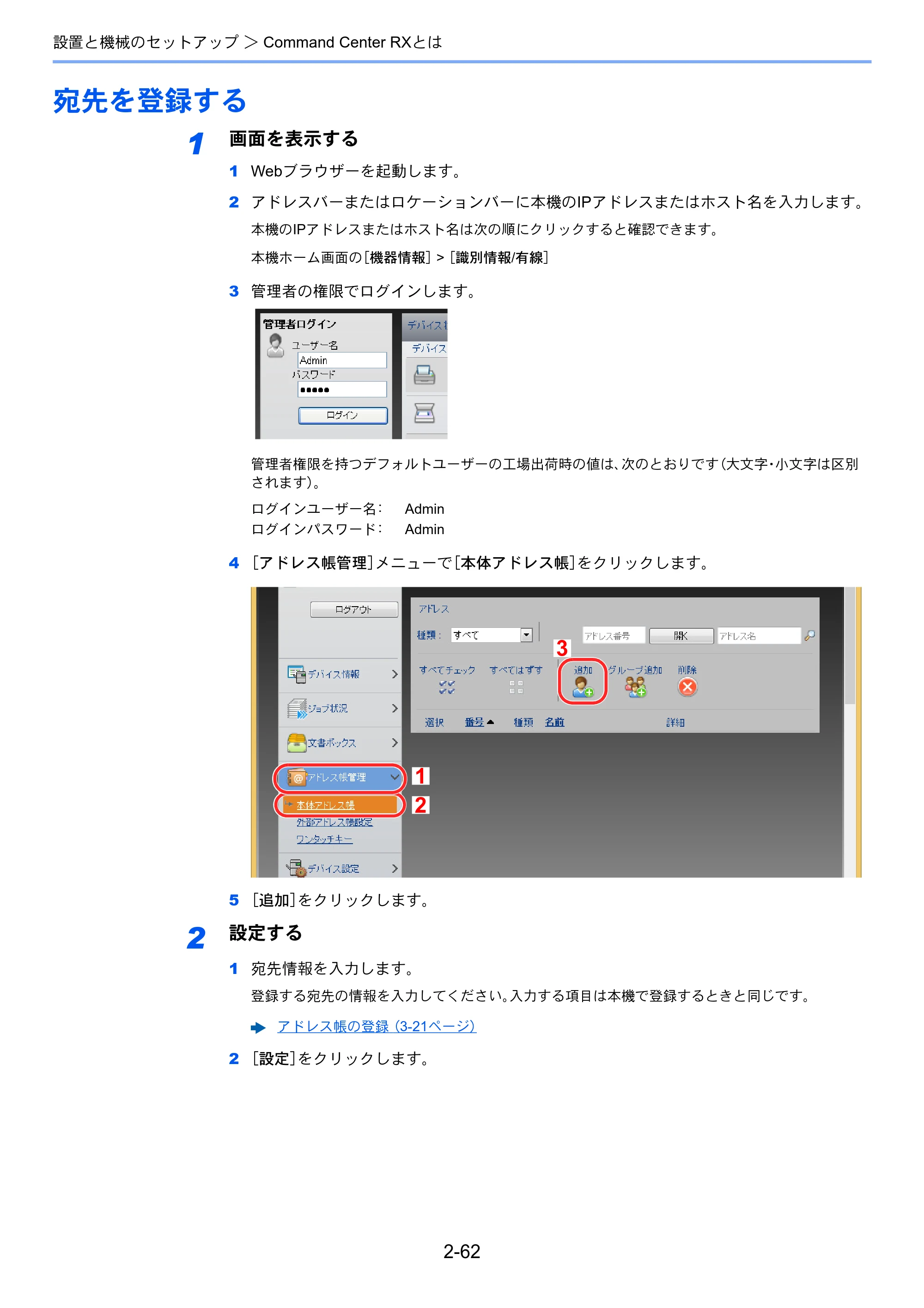Open the アドレス帳管理 menu

[340, 778]
